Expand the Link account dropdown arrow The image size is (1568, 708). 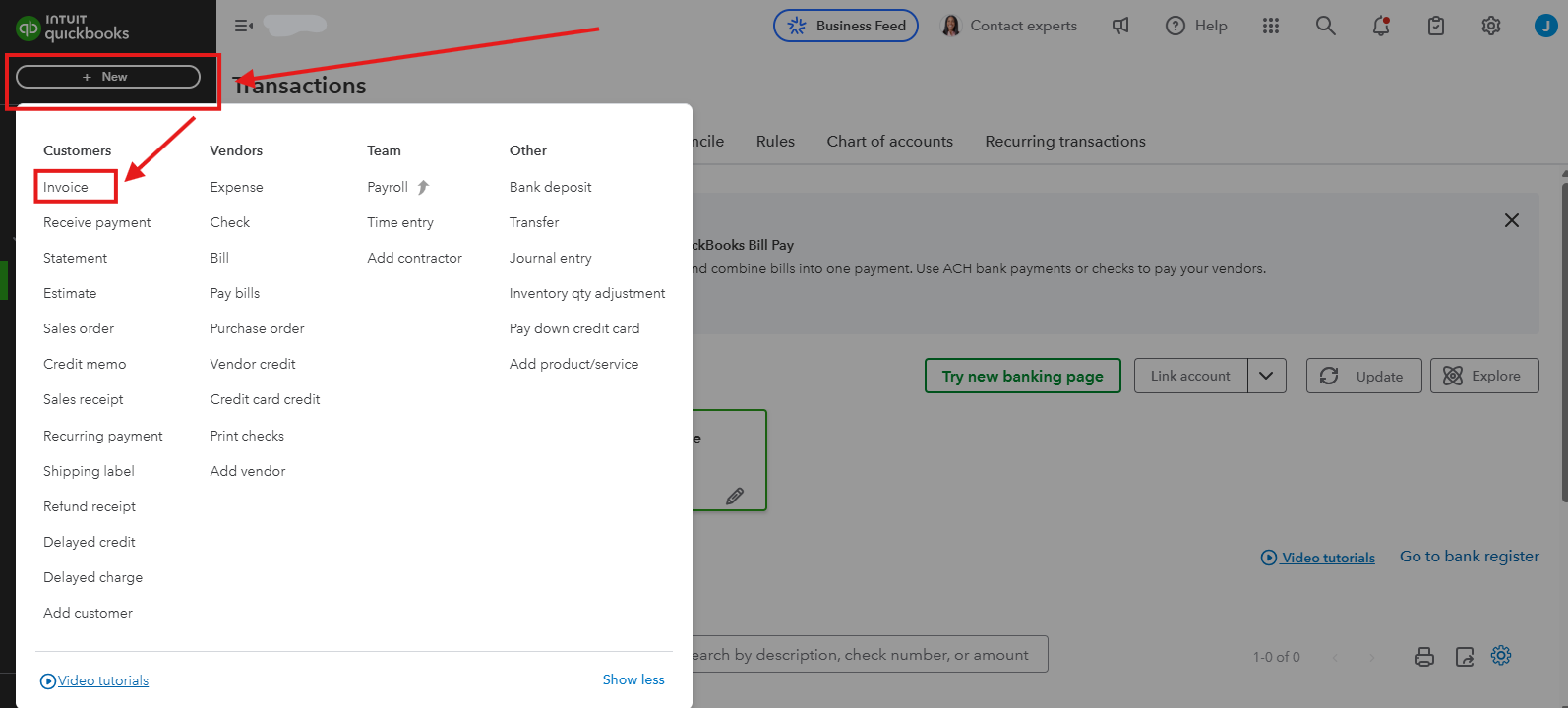coord(1266,376)
